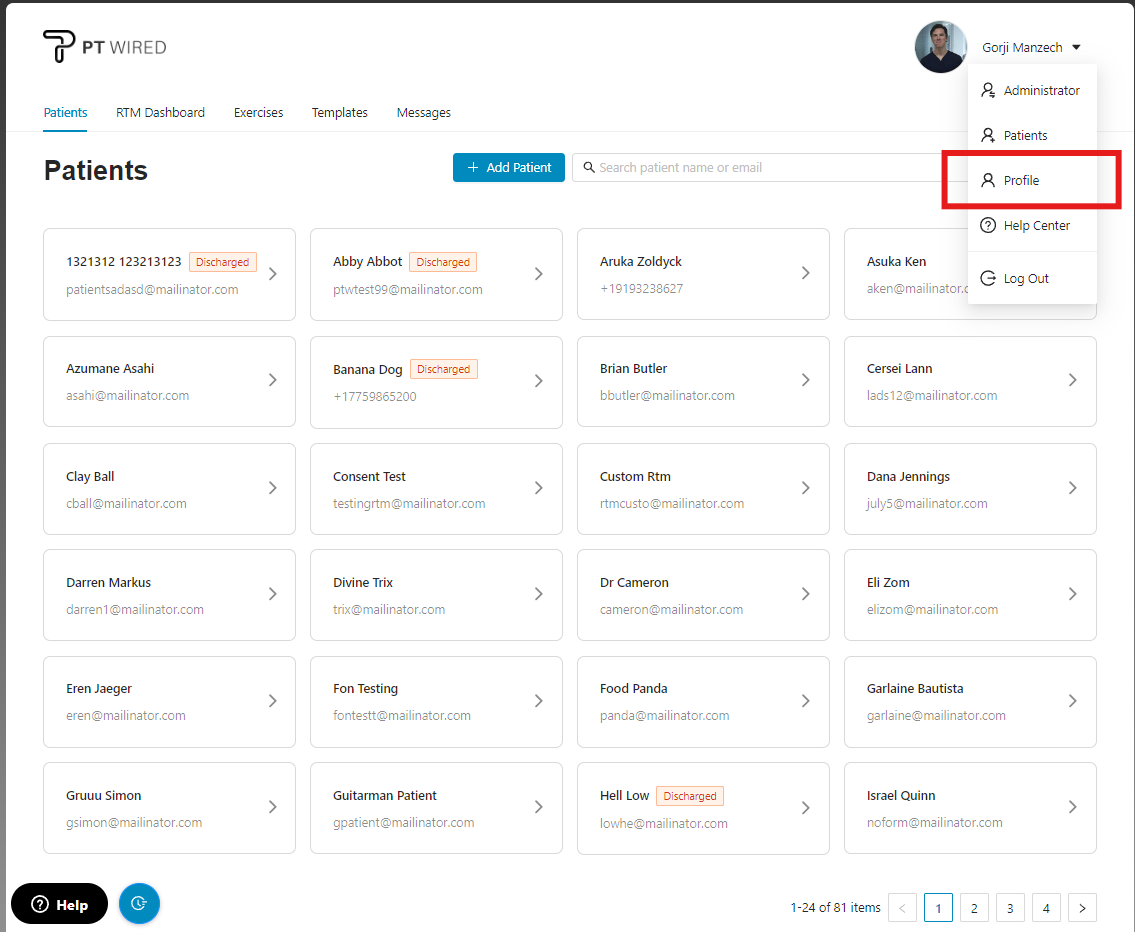Open the black Help button
This screenshot has height=932, width=1135.
click(59, 904)
